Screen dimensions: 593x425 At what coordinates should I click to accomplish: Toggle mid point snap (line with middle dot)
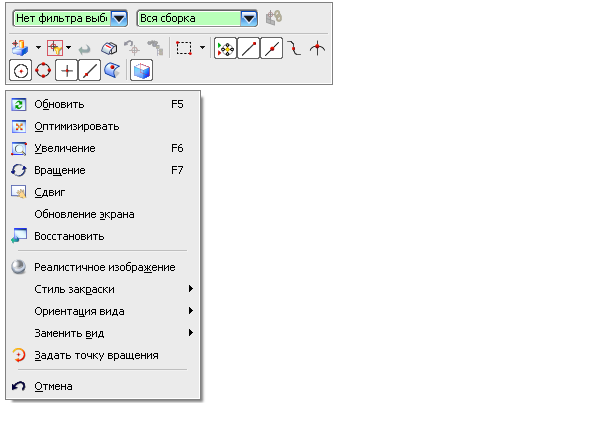point(272,48)
